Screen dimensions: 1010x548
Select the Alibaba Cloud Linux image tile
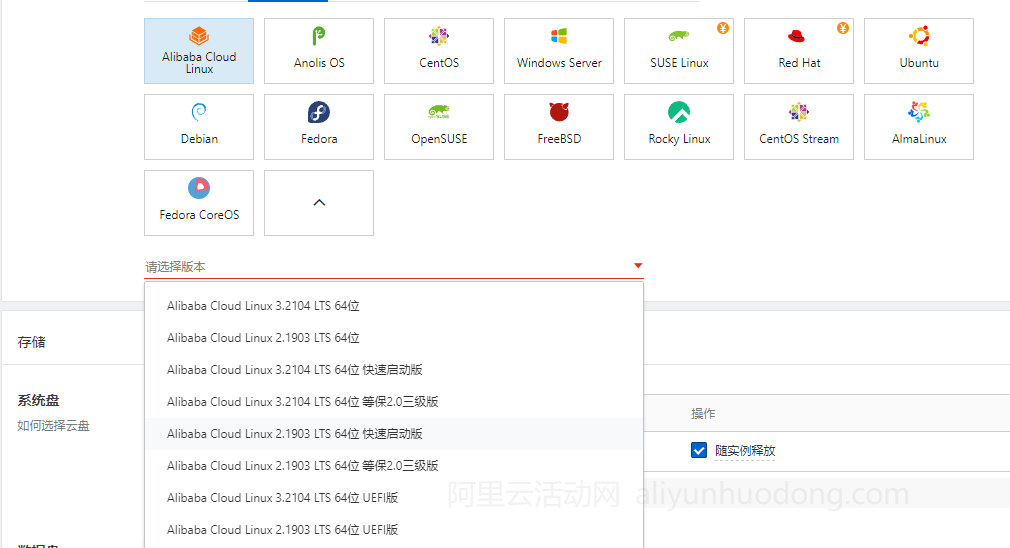tap(199, 51)
